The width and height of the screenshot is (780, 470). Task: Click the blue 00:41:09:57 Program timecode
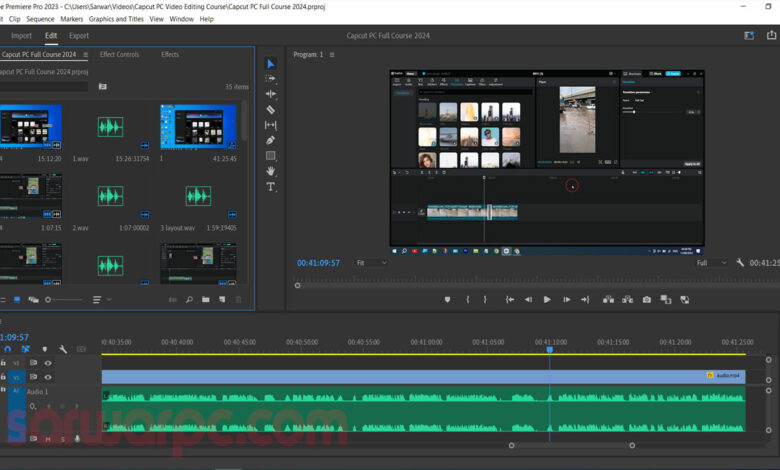coord(318,263)
